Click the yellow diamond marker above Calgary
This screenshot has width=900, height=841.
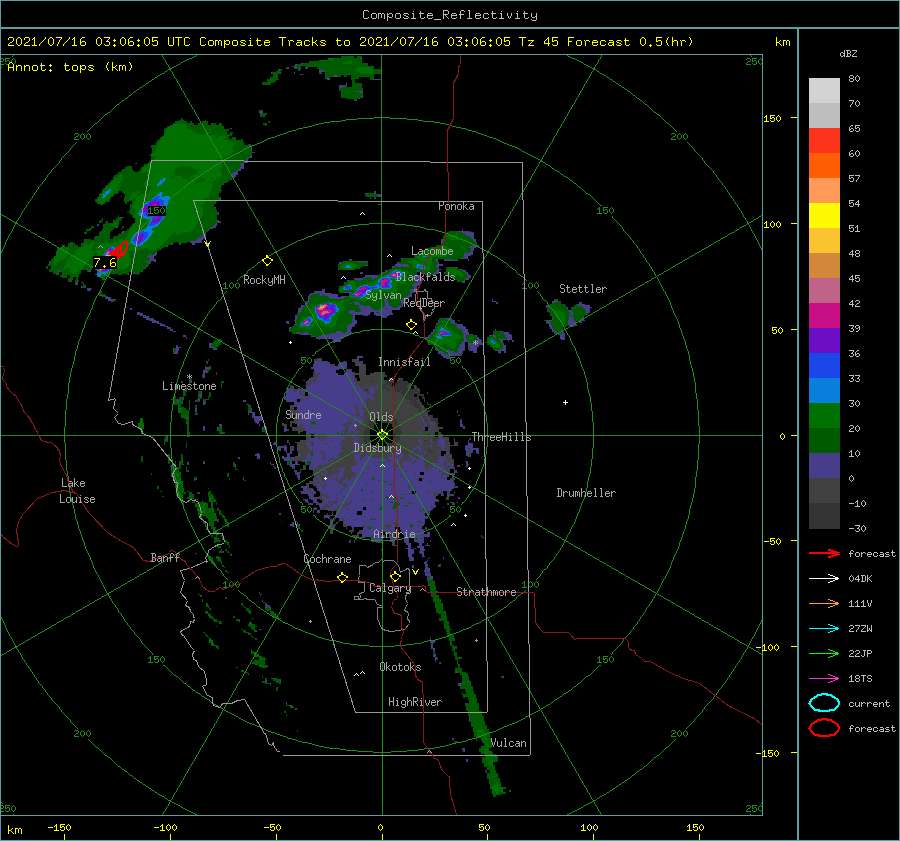[x=395, y=576]
